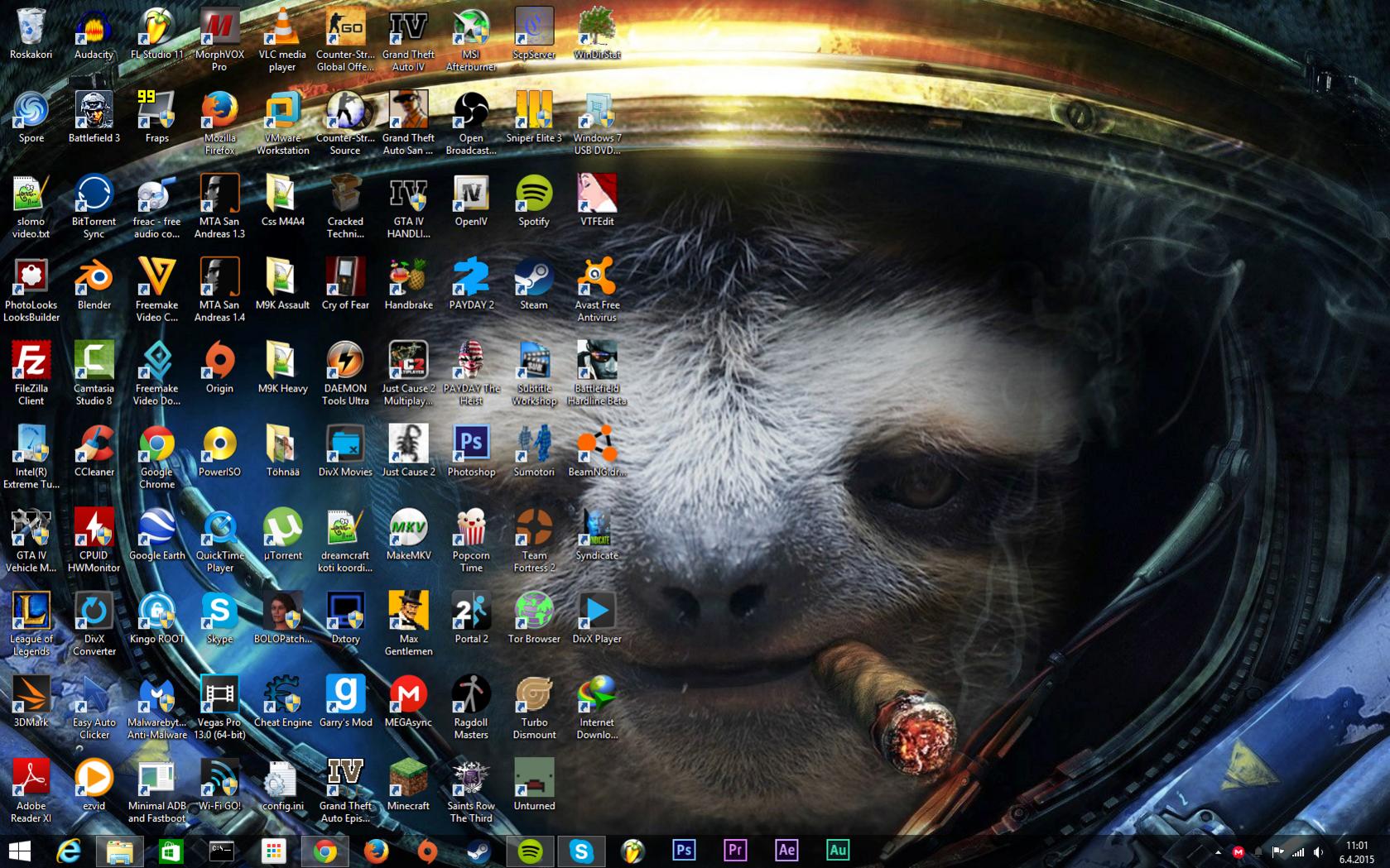Viewport: 1390px width, 868px height.
Task: Open After Effects from the taskbar
Action: (x=786, y=851)
